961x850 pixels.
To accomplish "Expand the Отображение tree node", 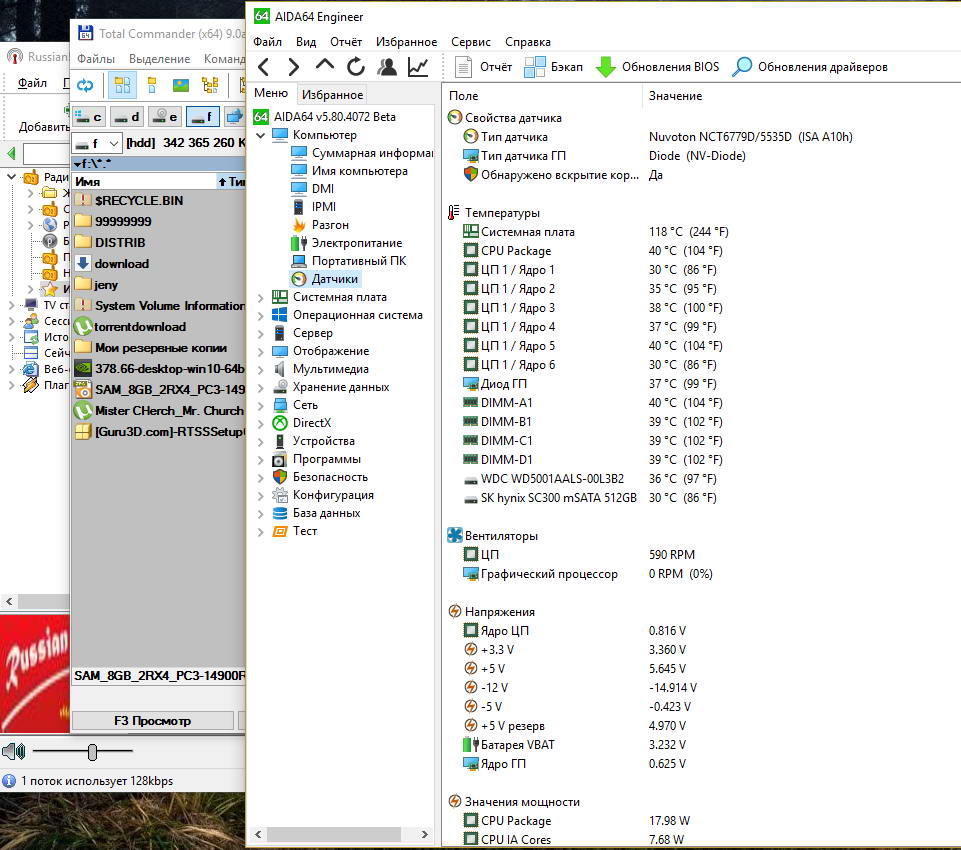I will click(260, 351).
